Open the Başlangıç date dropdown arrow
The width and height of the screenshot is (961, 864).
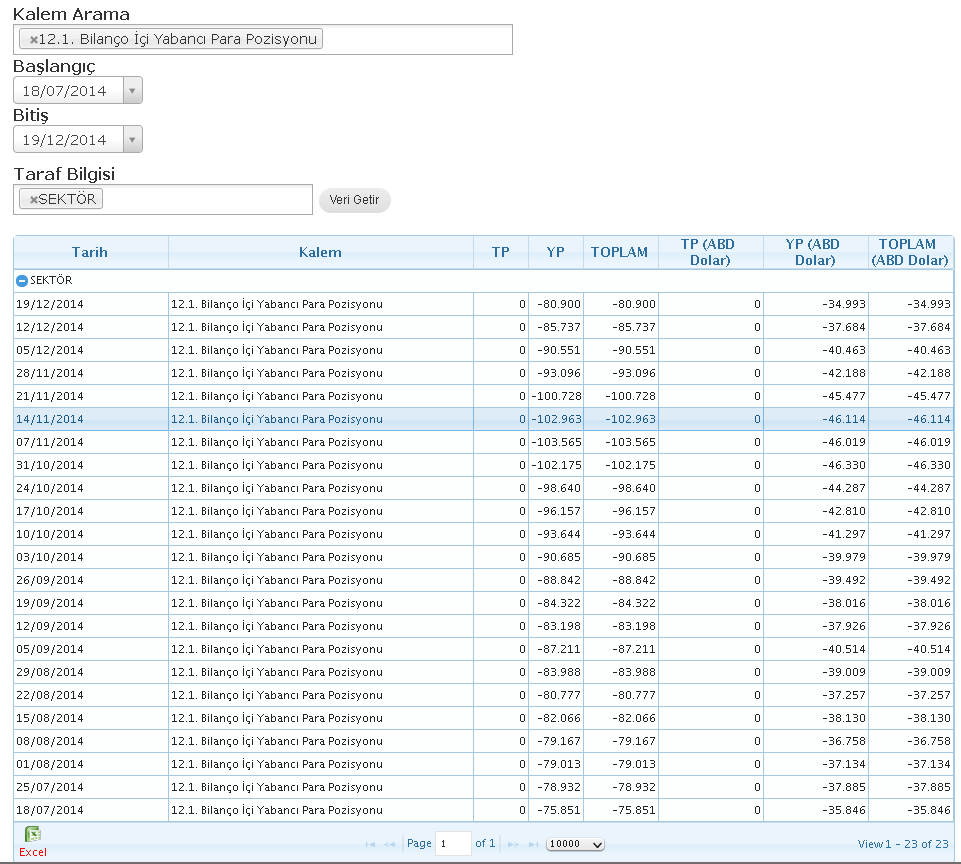click(132, 91)
